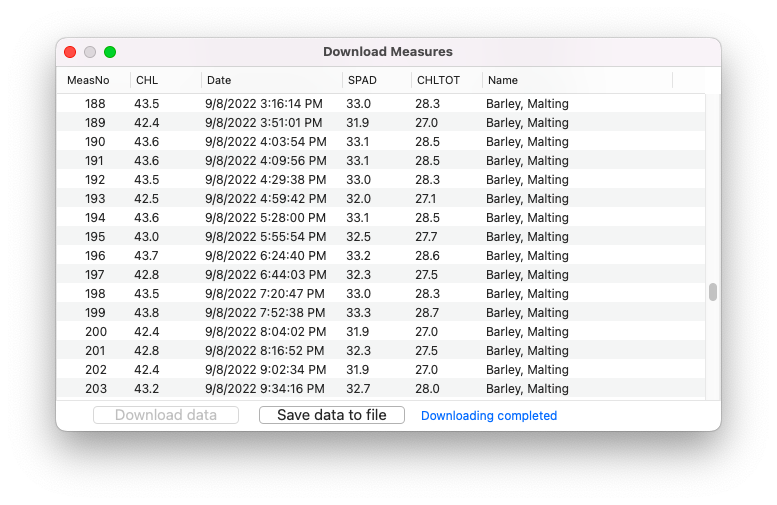777x505 pixels.
Task: Select the row with CHL value 43.8
Action: 381,313
